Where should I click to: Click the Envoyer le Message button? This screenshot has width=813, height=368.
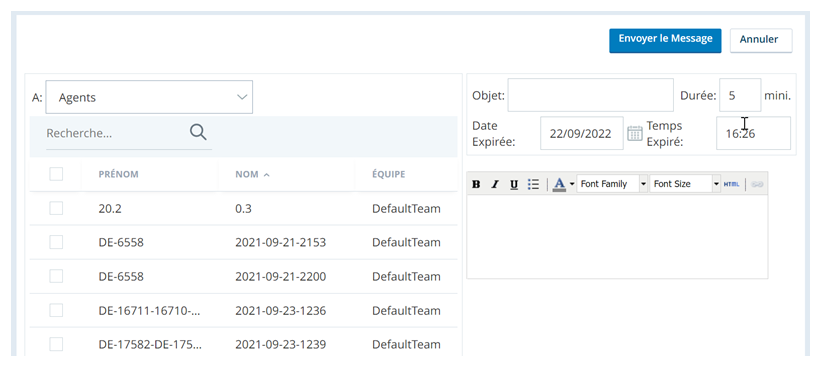pos(665,40)
